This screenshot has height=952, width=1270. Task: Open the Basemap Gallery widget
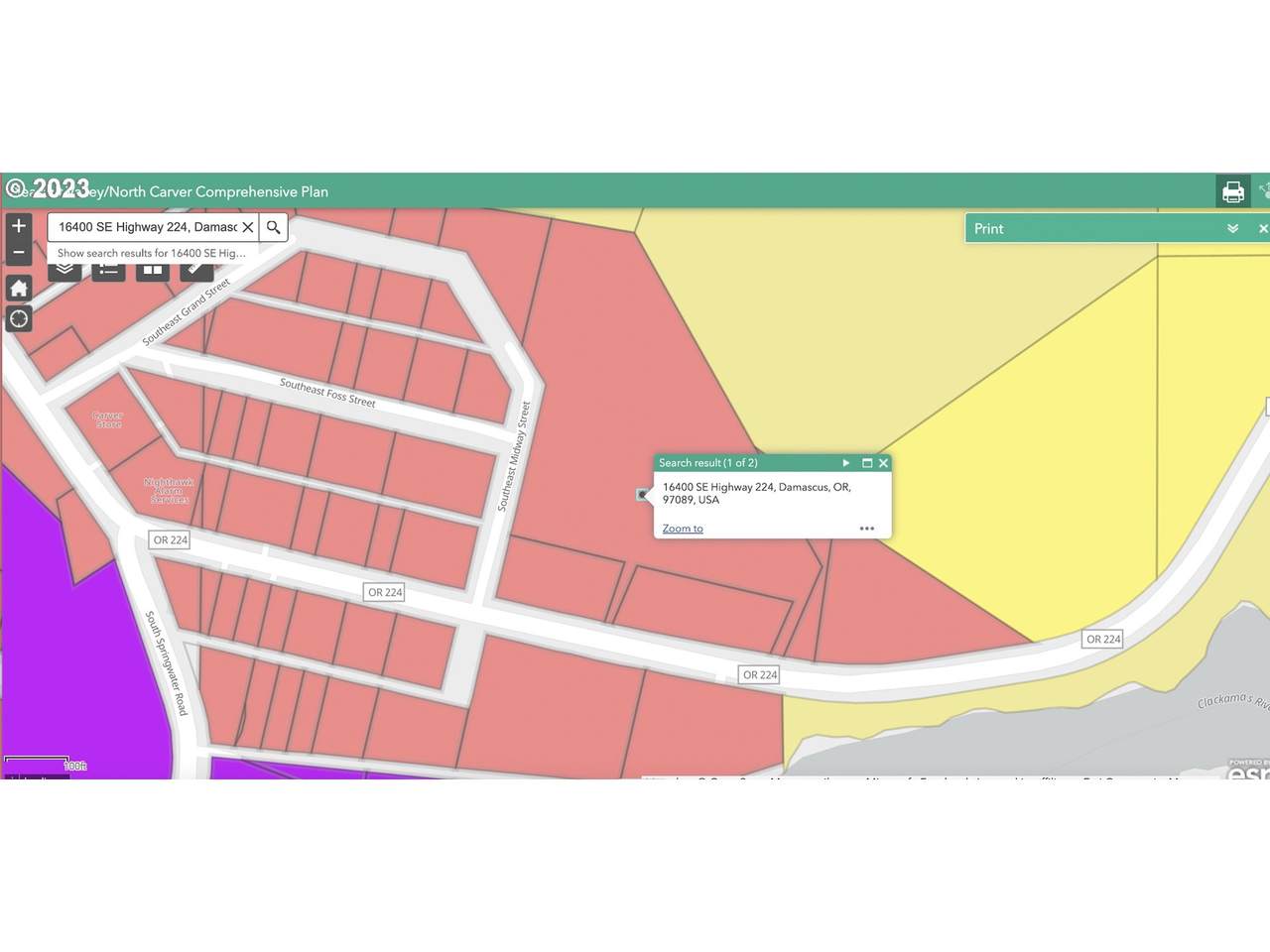tap(152, 271)
